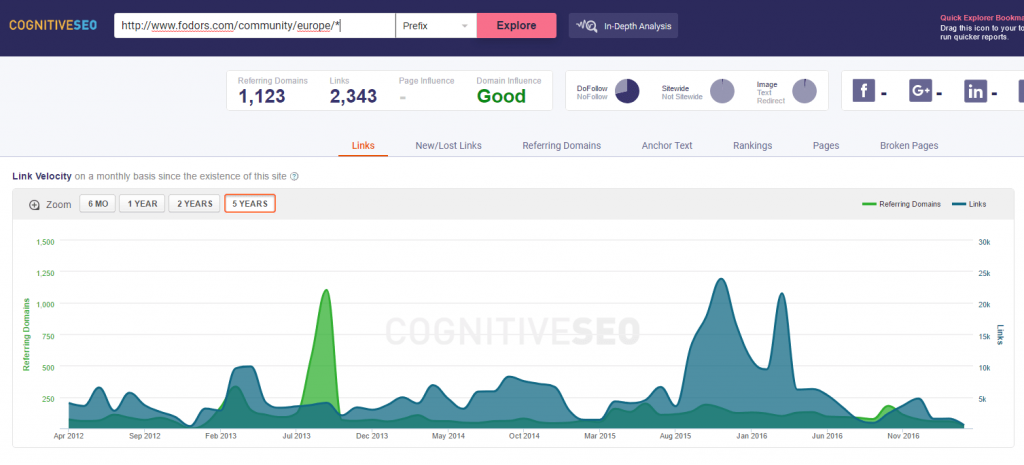Open the Anchor Text tab
The image size is (1024, 465).
[667, 146]
